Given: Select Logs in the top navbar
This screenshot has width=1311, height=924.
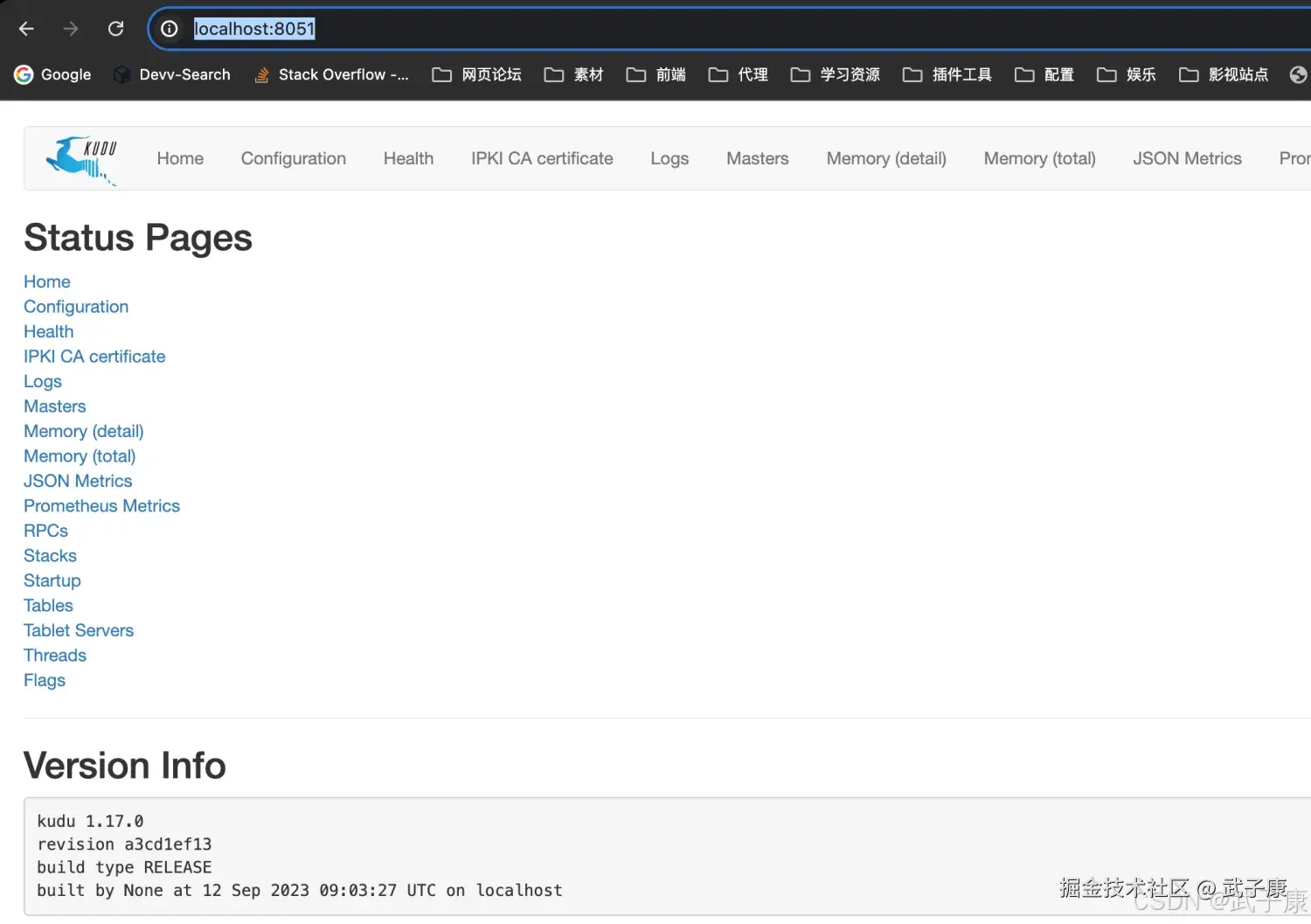Looking at the screenshot, I should click(x=669, y=158).
